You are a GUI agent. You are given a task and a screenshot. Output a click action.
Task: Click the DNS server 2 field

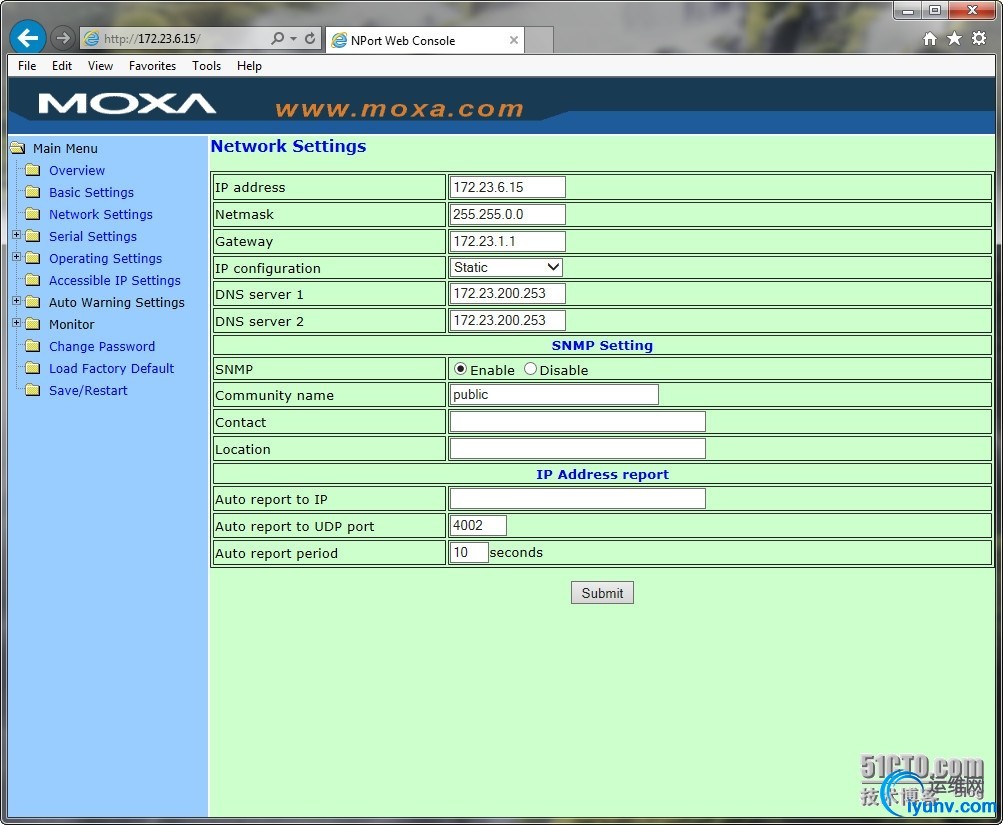coord(507,320)
